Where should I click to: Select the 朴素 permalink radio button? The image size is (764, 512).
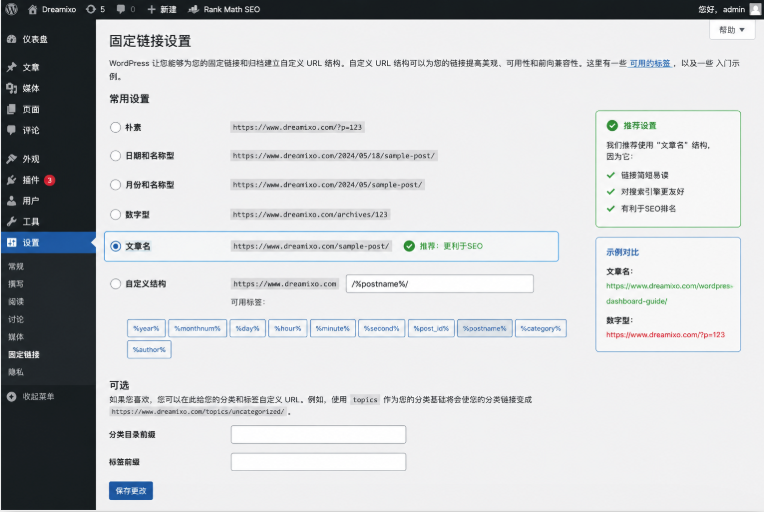115,127
